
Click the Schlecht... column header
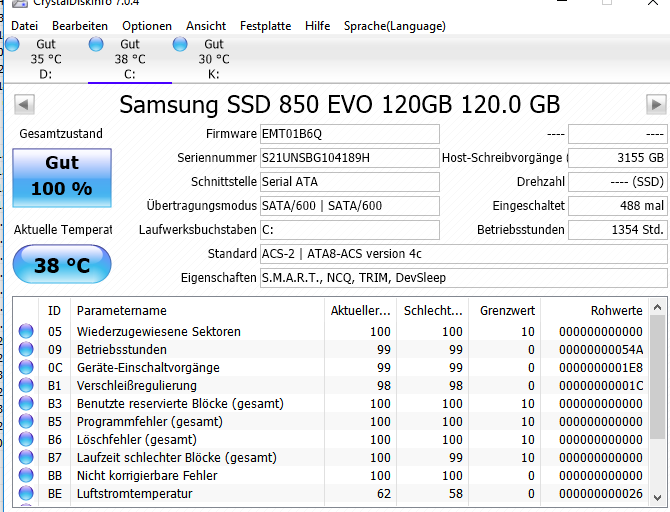[432, 311]
